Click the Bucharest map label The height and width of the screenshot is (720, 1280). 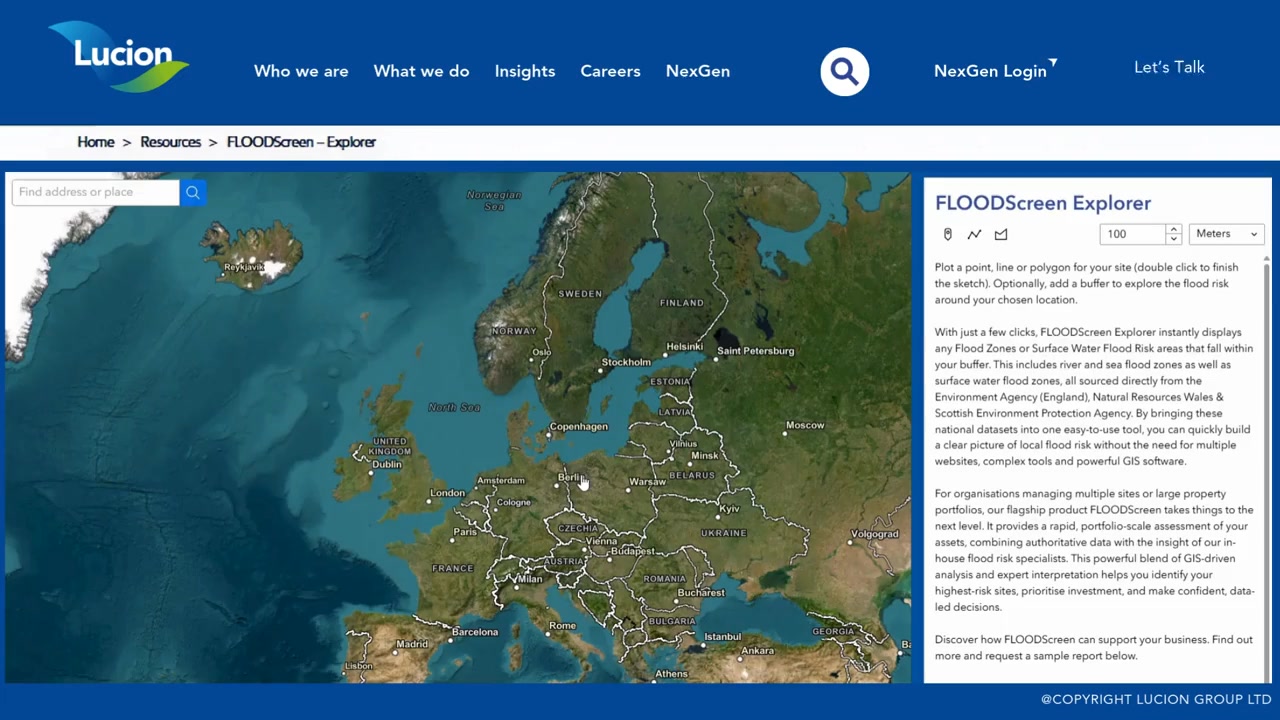(701, 593)
